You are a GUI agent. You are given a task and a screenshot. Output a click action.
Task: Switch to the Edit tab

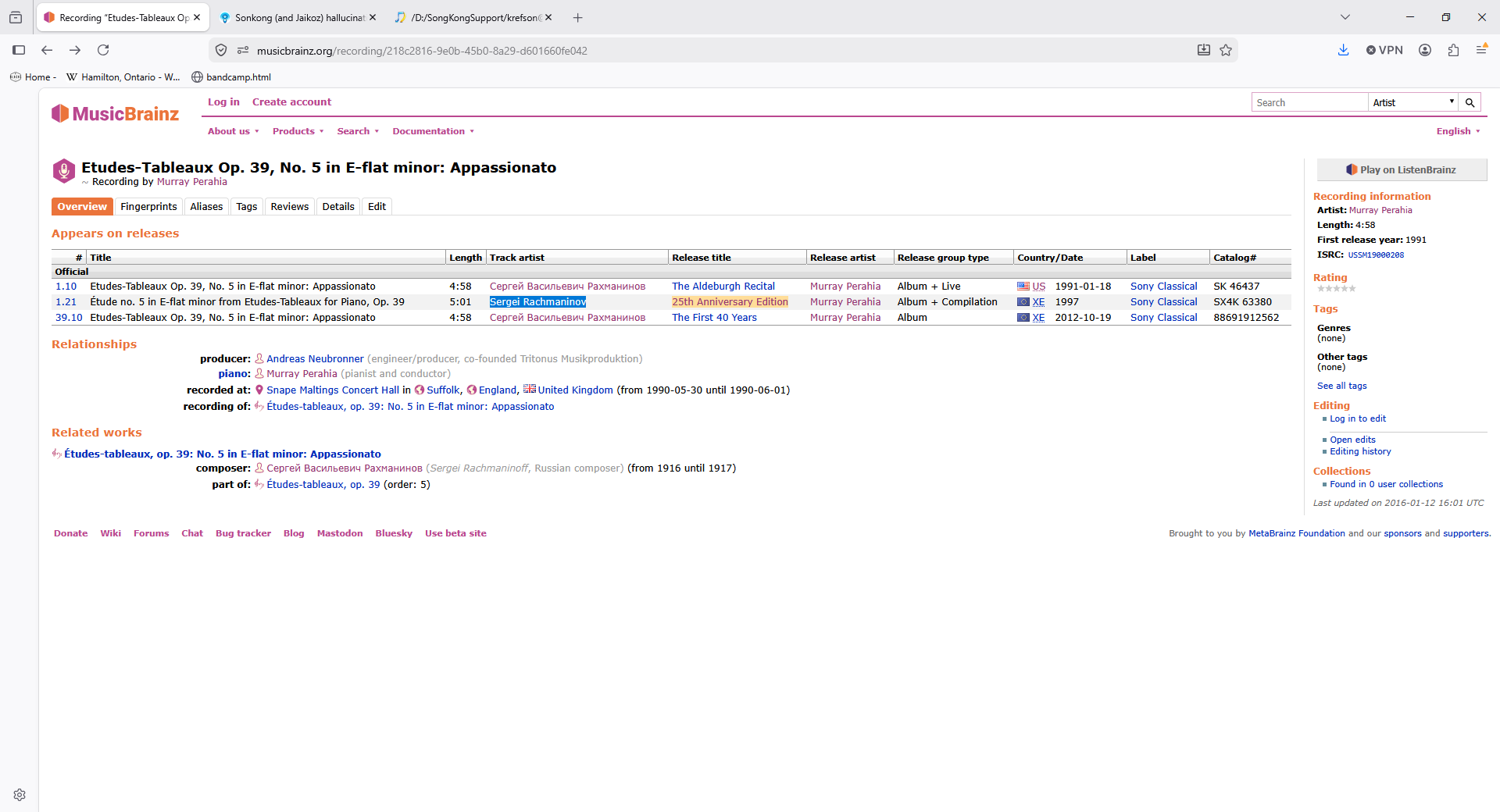click(x=377, y=206)
